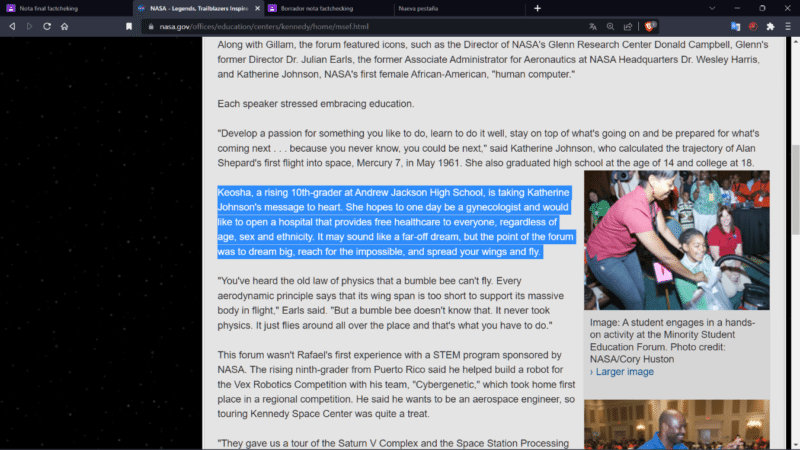Open a new tab with plus button

pyautogui.click(x=537, y=8)
